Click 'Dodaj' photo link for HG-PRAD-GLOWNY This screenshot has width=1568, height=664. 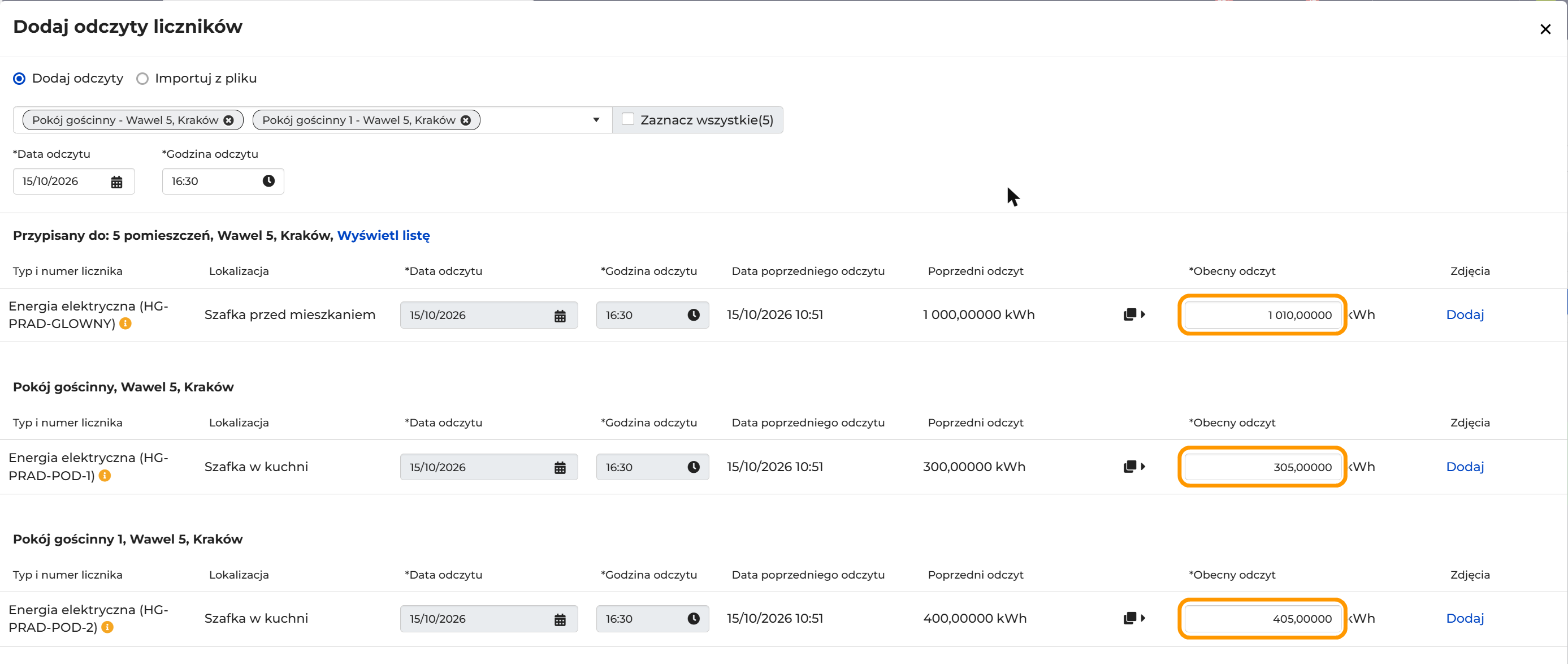[1465, 315]
